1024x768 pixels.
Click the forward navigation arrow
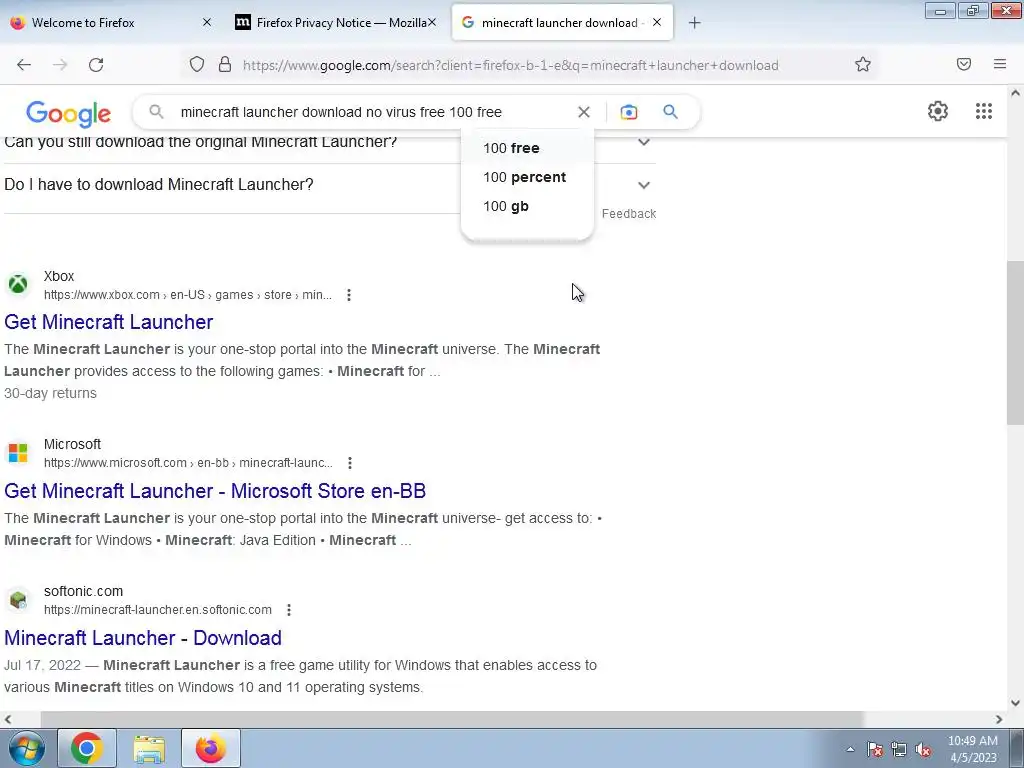tap(60, 65)
